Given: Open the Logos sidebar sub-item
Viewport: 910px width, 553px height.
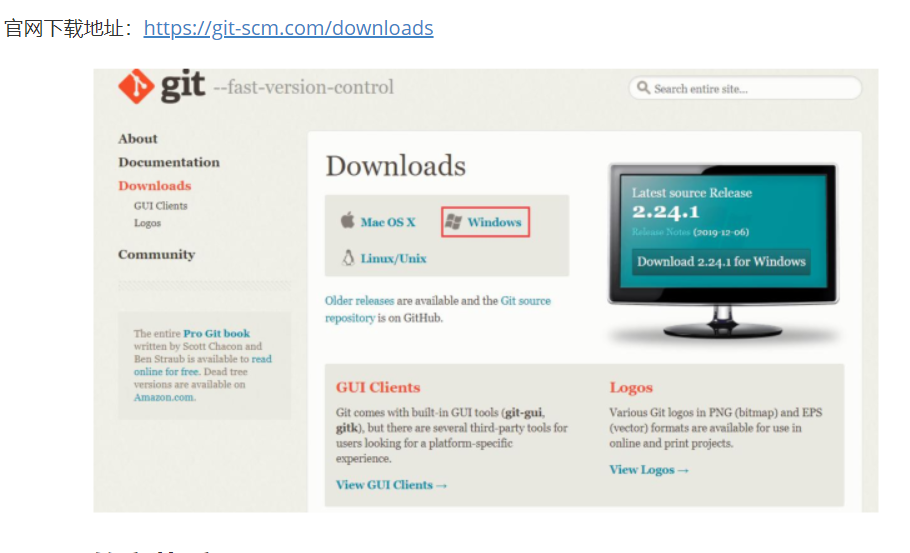Looking at the screenshot, I should coord(147,223).
